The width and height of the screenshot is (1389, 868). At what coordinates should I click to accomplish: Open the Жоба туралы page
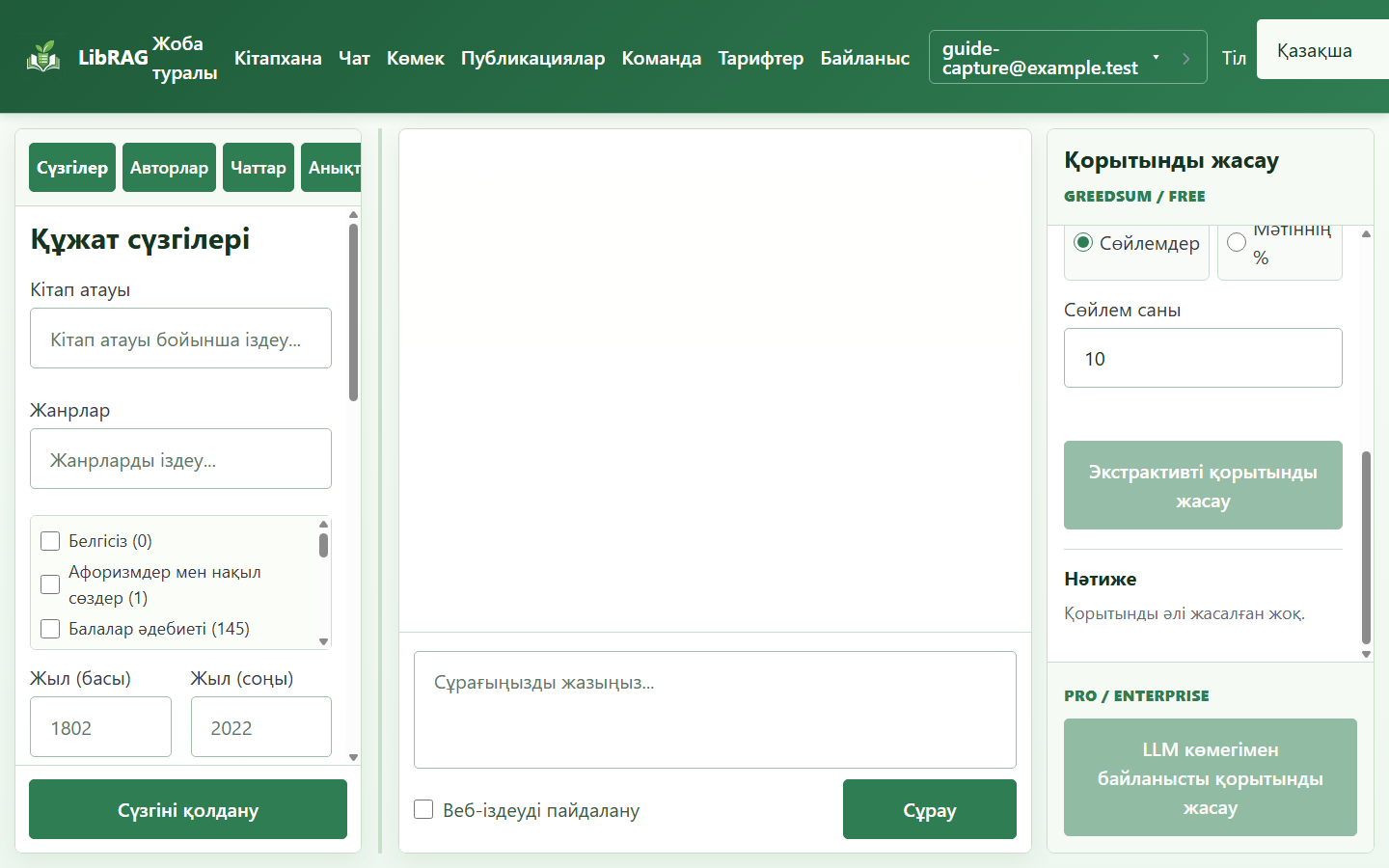click(184, 58)
